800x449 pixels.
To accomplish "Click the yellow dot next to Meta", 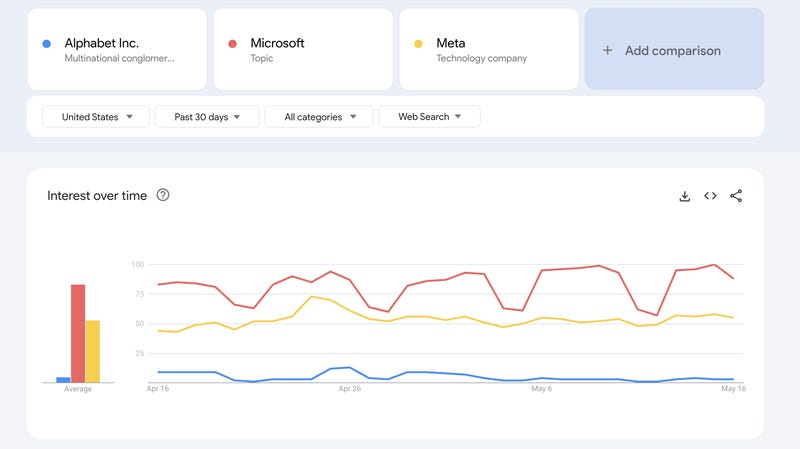I will (x=418, y=44).
